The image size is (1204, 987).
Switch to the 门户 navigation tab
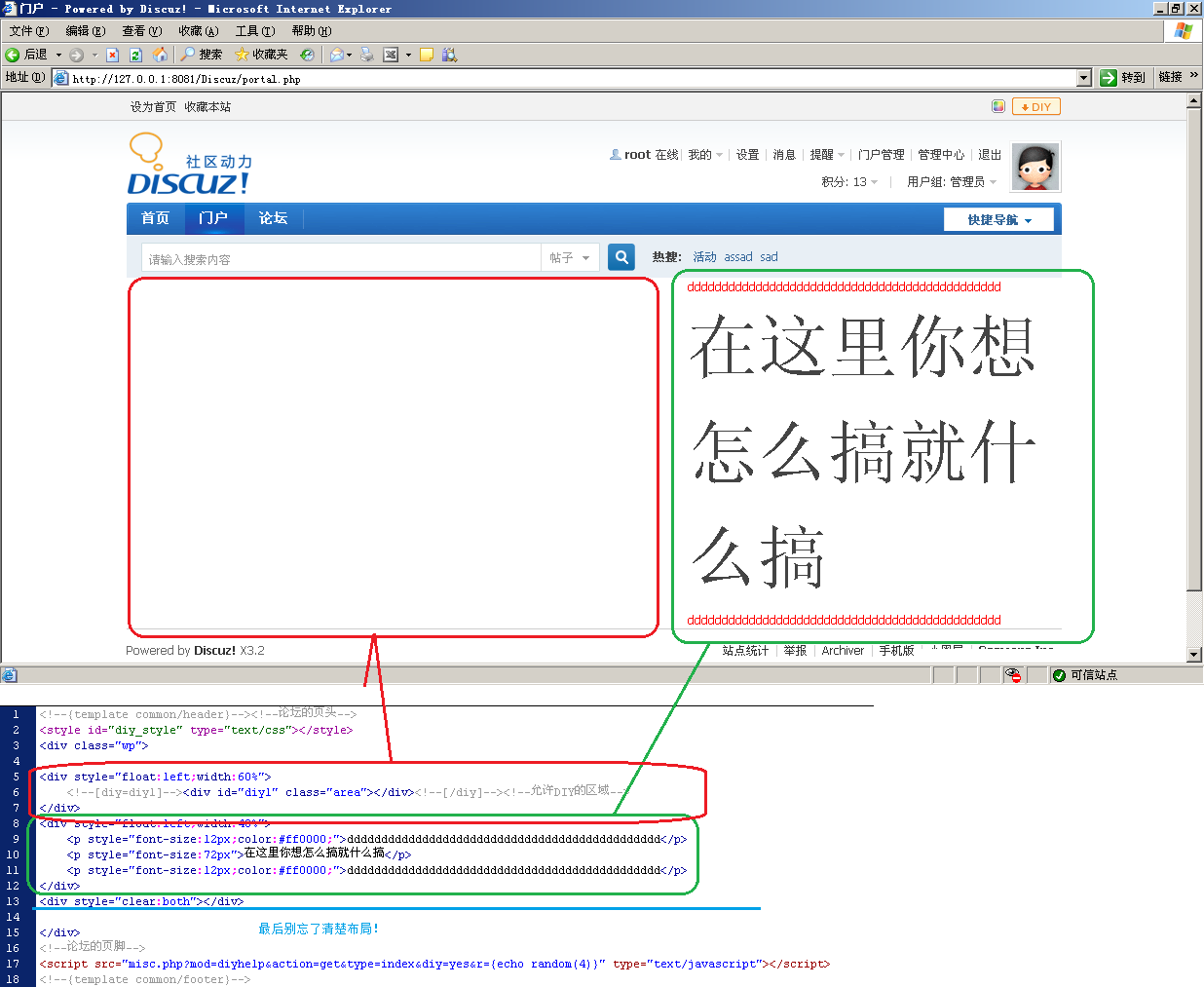click(x=213, y=218)
